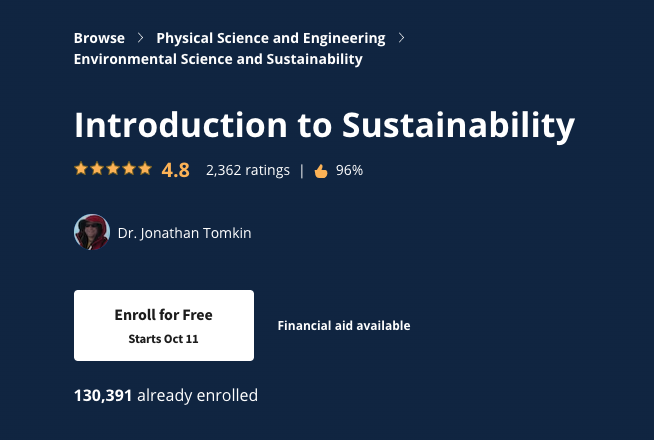Click the fifth rating star
This screenshot has height=440, width=654.
145,169
